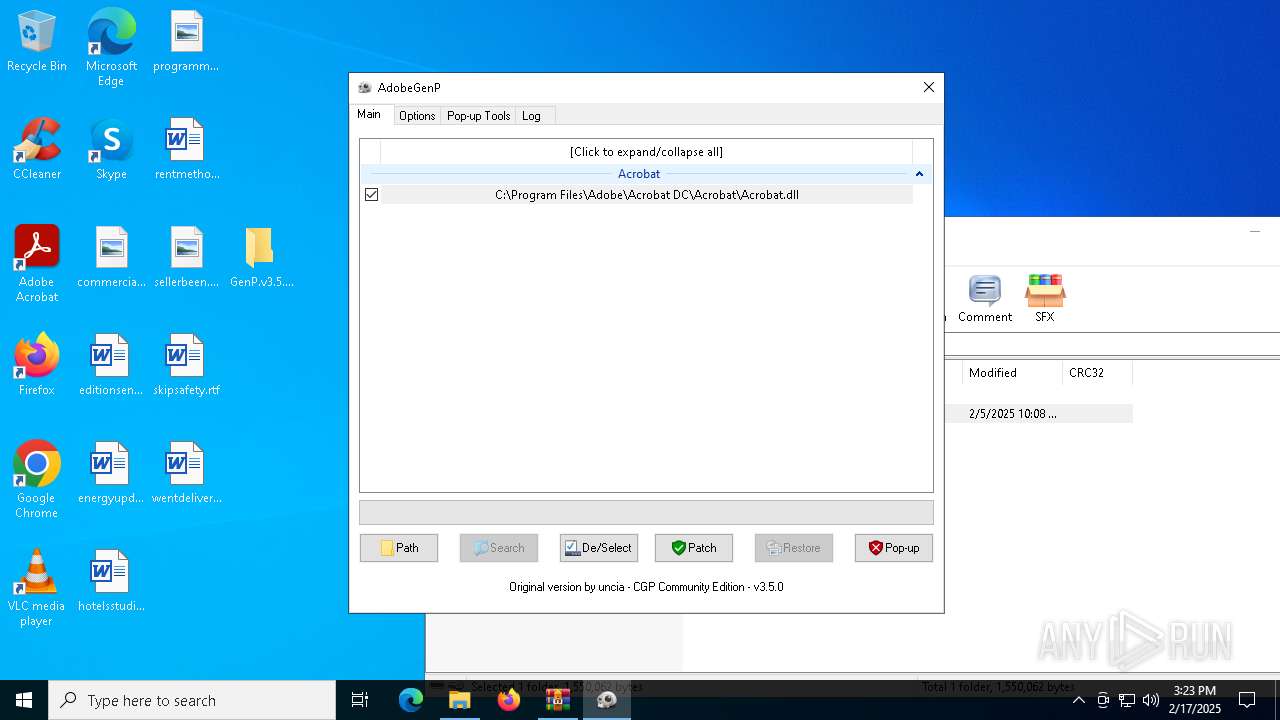This screenshot has width=1280, height=720.
Task: Click the Acrobat group label
Action: coord(639,174)
